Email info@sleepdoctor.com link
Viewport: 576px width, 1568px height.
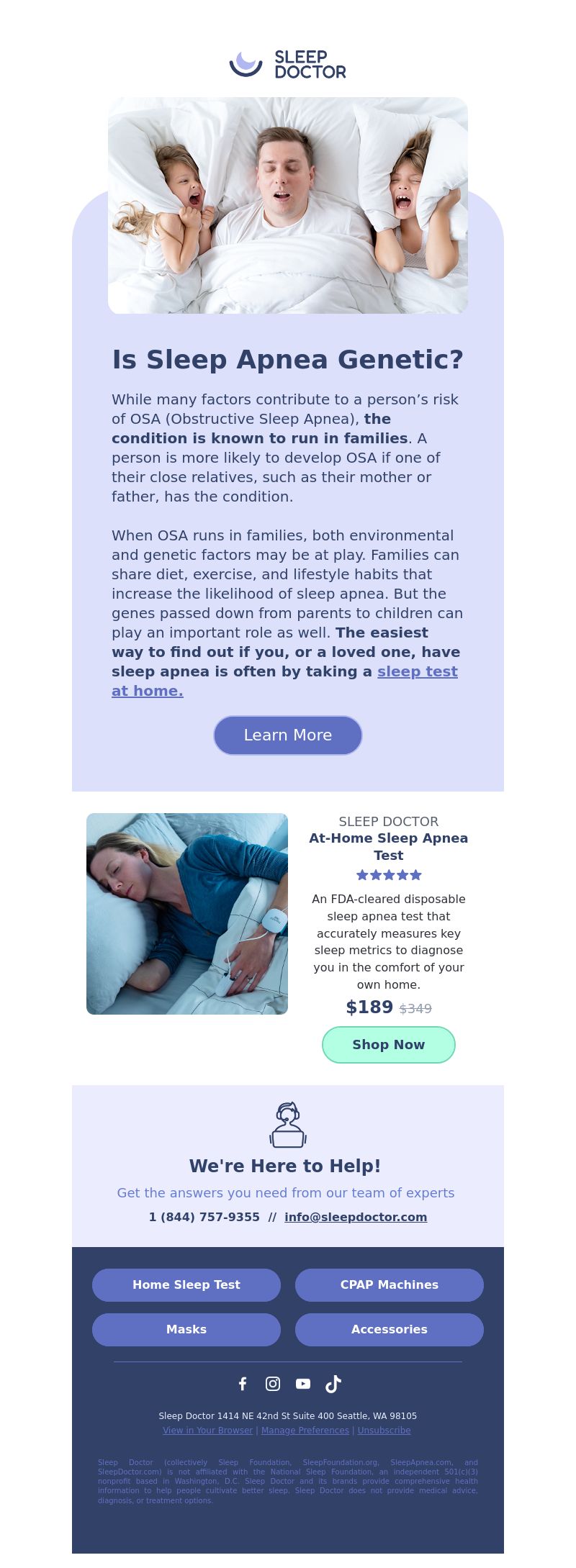coord(356,1217)
